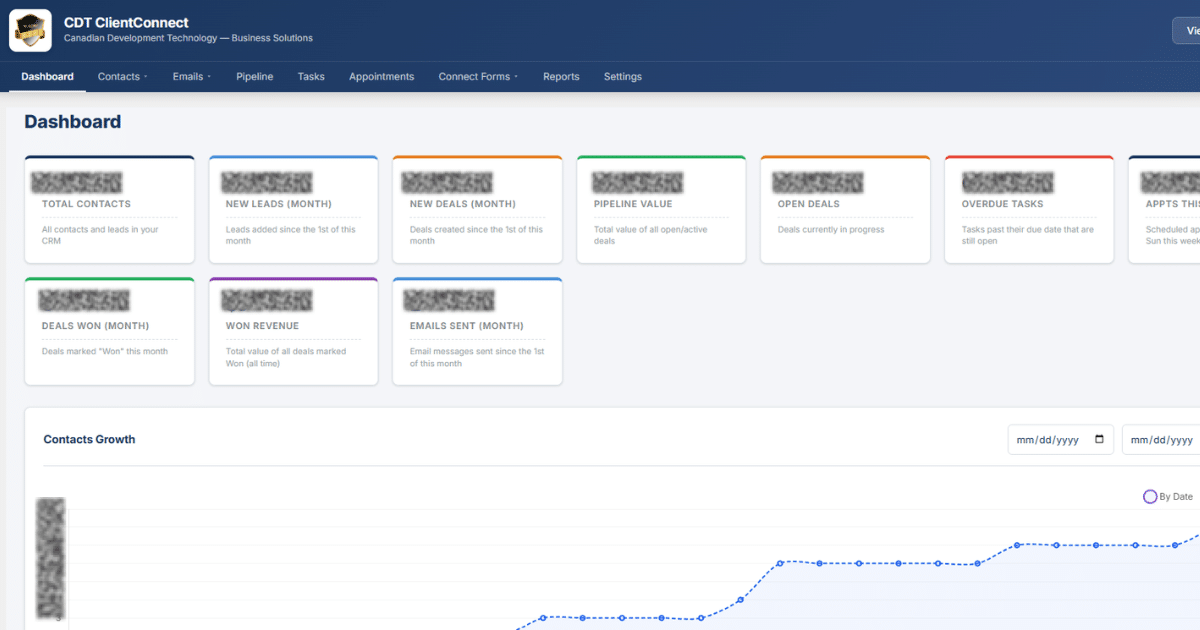Expand the Emails menu dropdown
Screen dimensions: 1200x630
[192, 77]
